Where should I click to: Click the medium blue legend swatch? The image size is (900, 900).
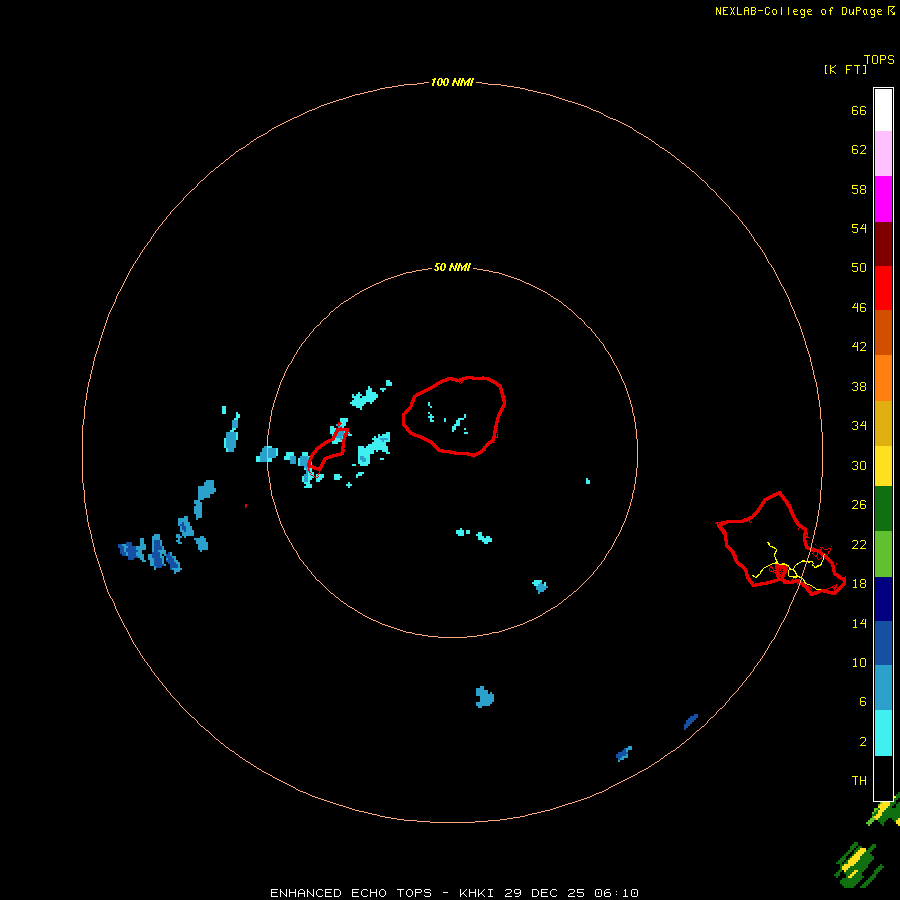(x=883, y=643)
